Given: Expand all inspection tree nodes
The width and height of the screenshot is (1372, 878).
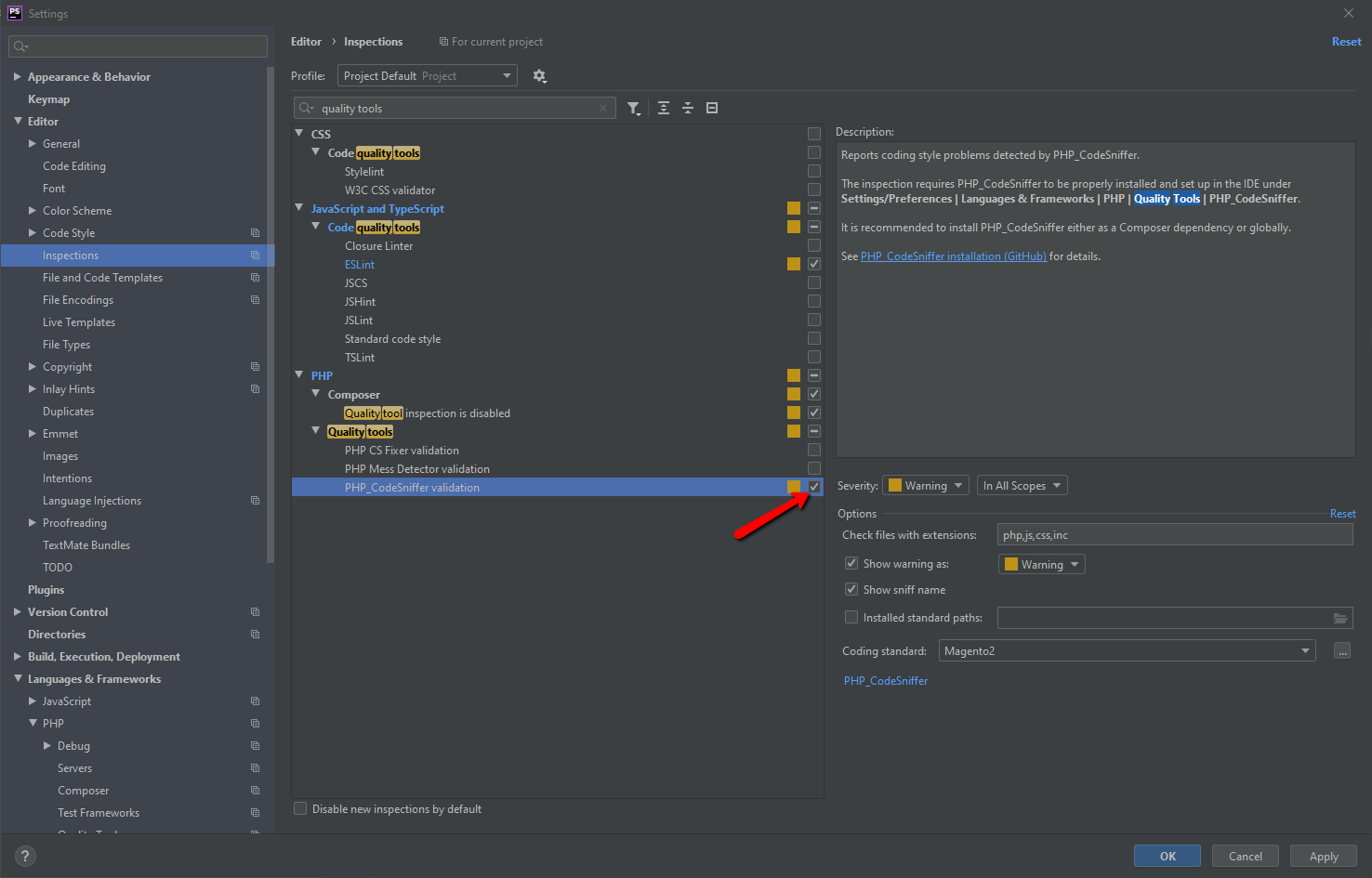Looking at the screenshot, I should pyautogui.click(x=664, y=108).
